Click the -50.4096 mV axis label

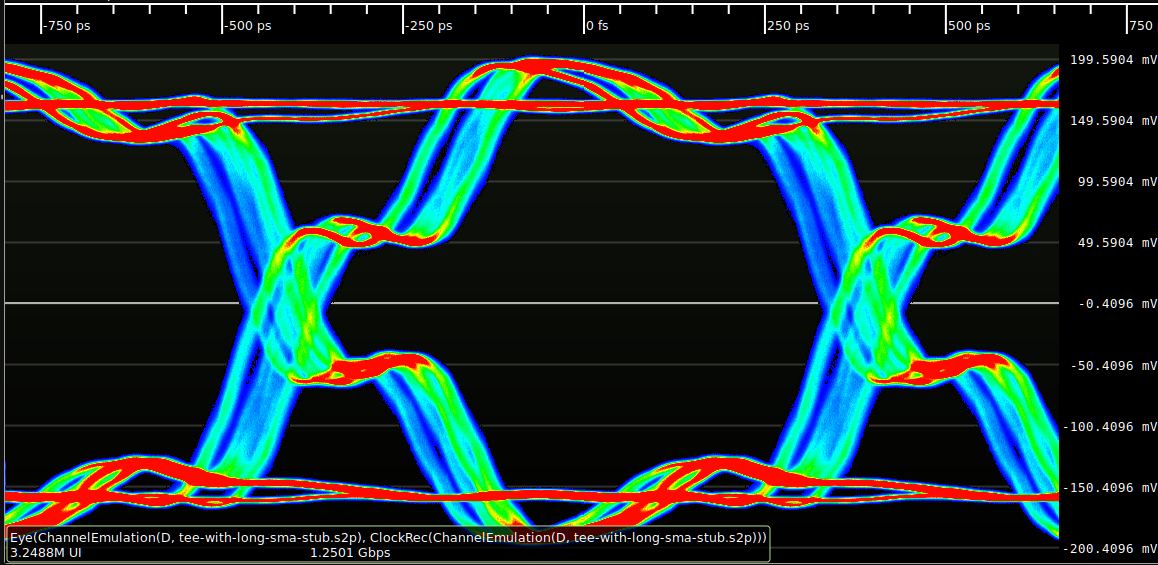(1112, 366)
